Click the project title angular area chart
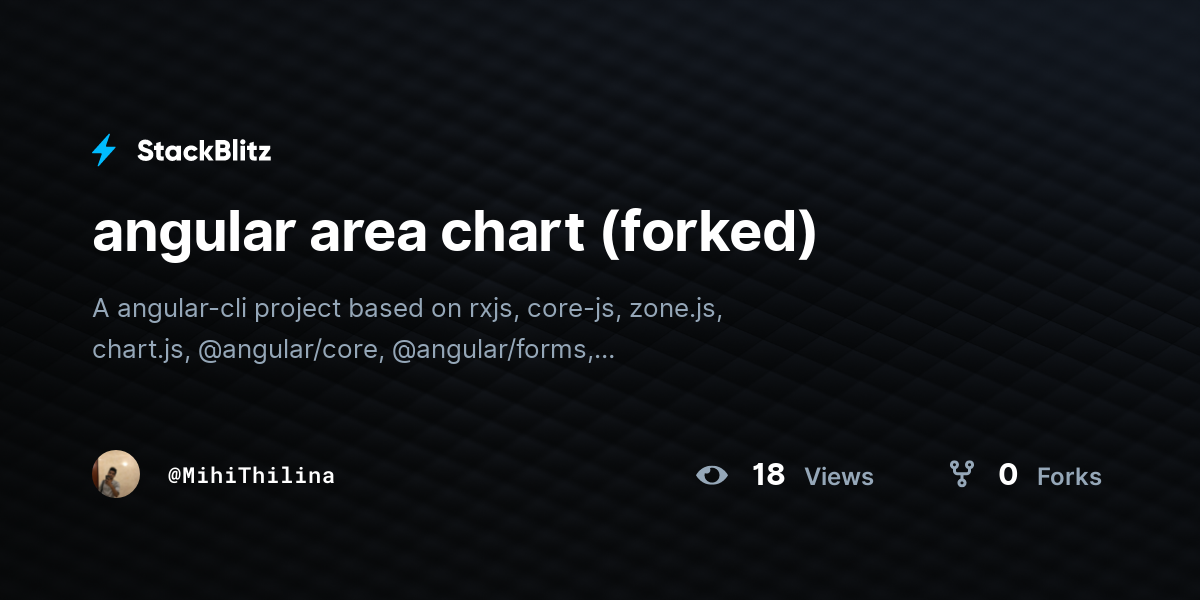The height and width of the screenshot is (600, 1200). (x=338, y=234)
